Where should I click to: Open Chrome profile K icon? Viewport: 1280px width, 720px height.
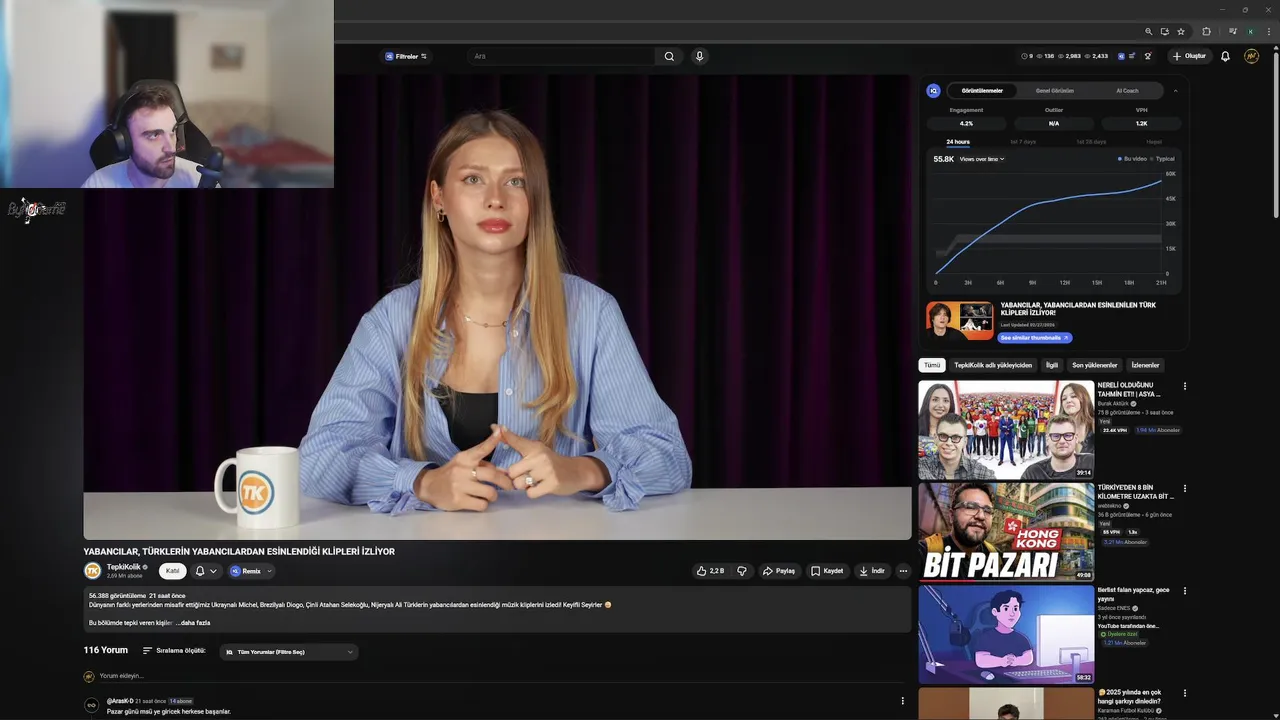(1250, 31)
